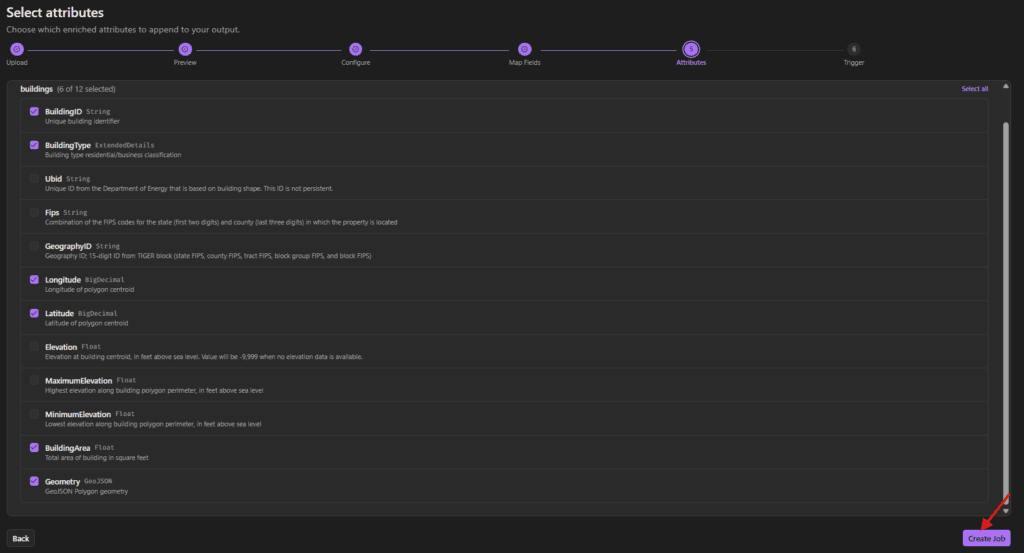The image size is (1024, 553).
Task: Check the Fips attribute checkbox
Action: [34, 212]
